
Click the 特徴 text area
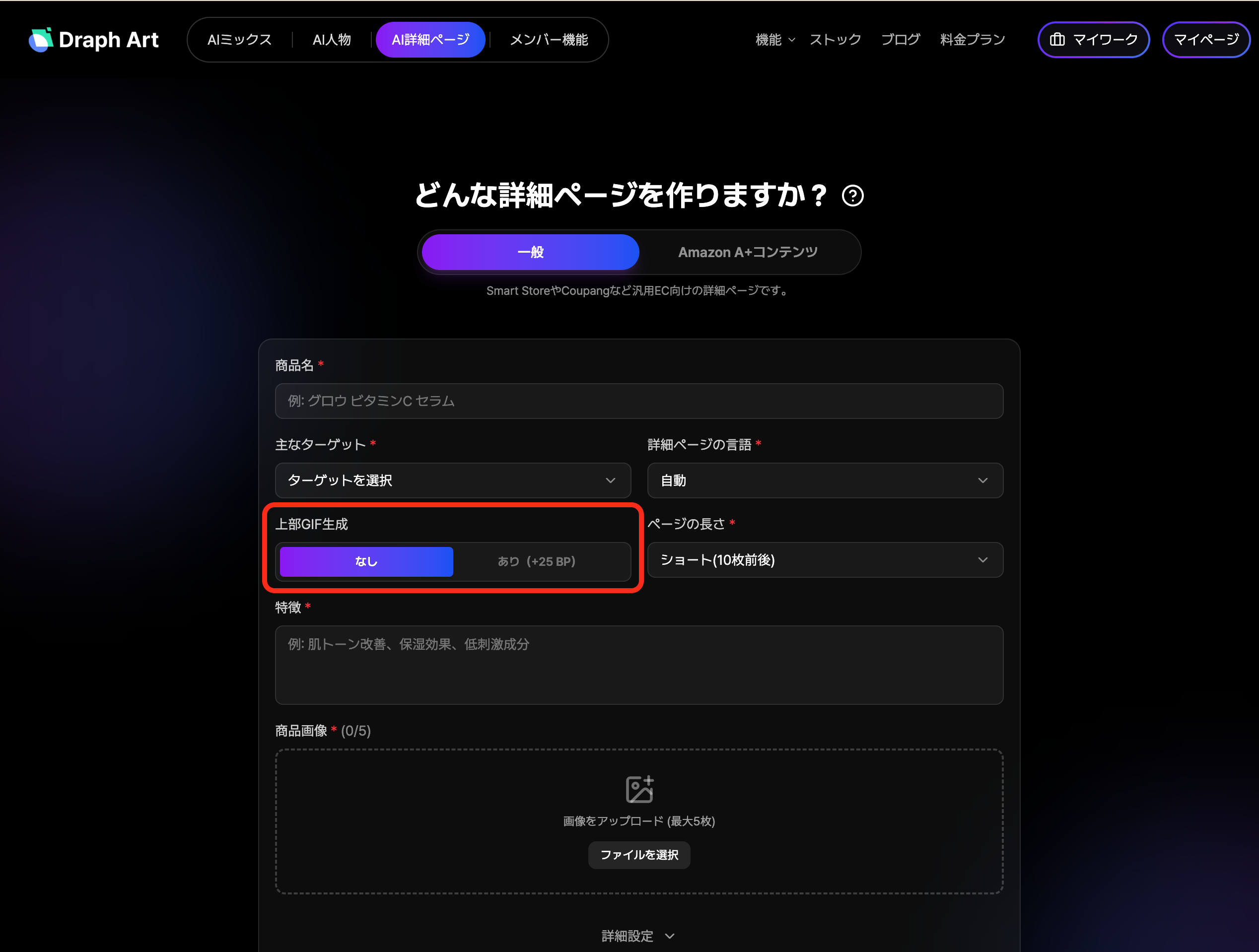point(639,665)
